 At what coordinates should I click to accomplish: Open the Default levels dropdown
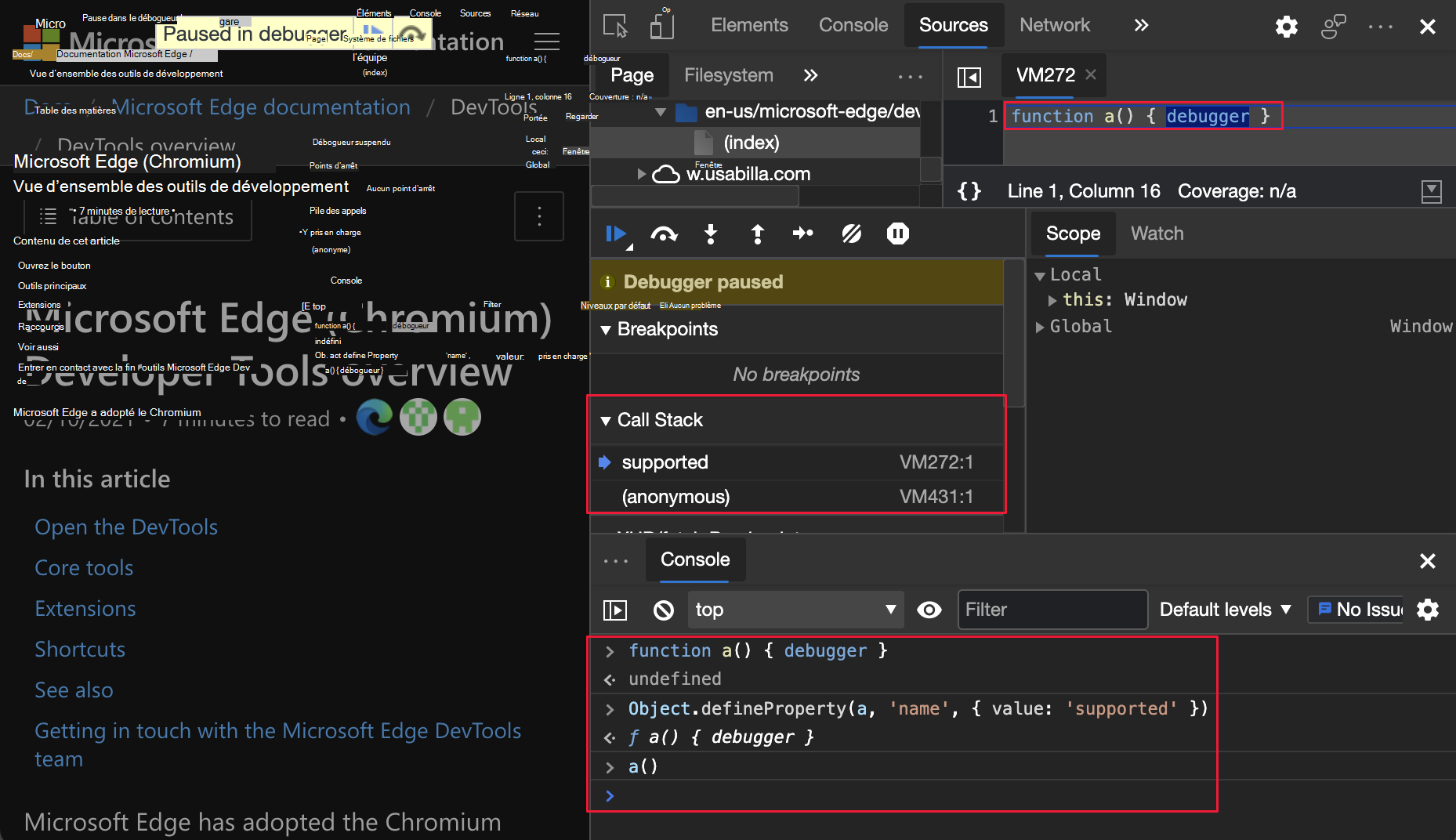[x=1225, y=610]
